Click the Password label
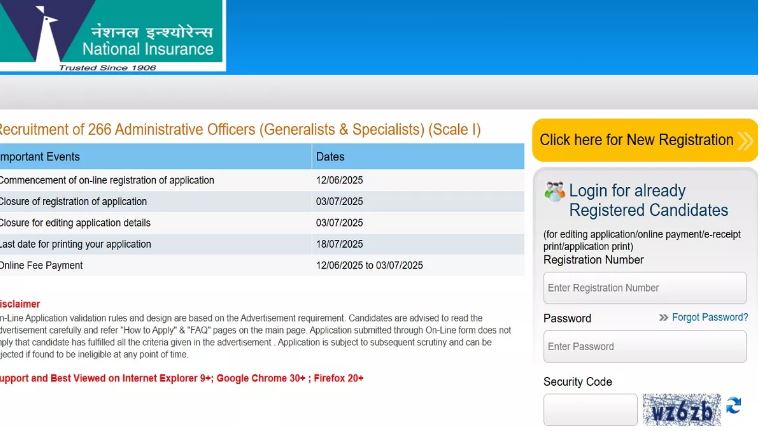 click(x=567, y=319)
